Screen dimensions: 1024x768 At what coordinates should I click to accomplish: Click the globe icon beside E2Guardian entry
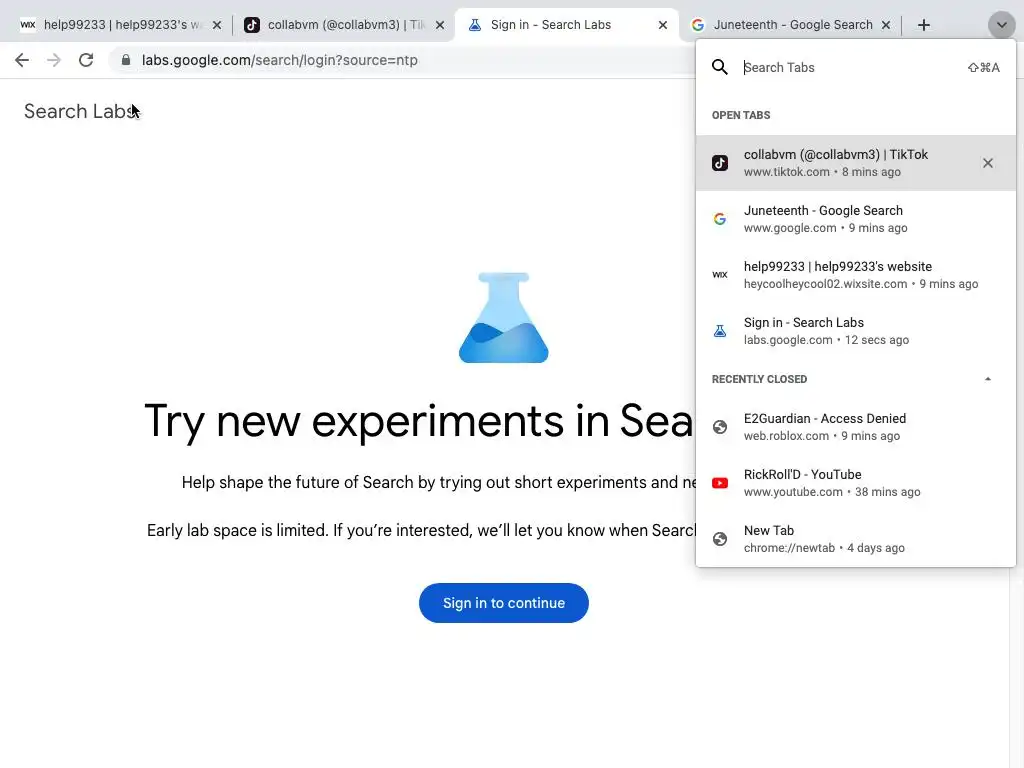pyautogui.click(x=720, y=427)
